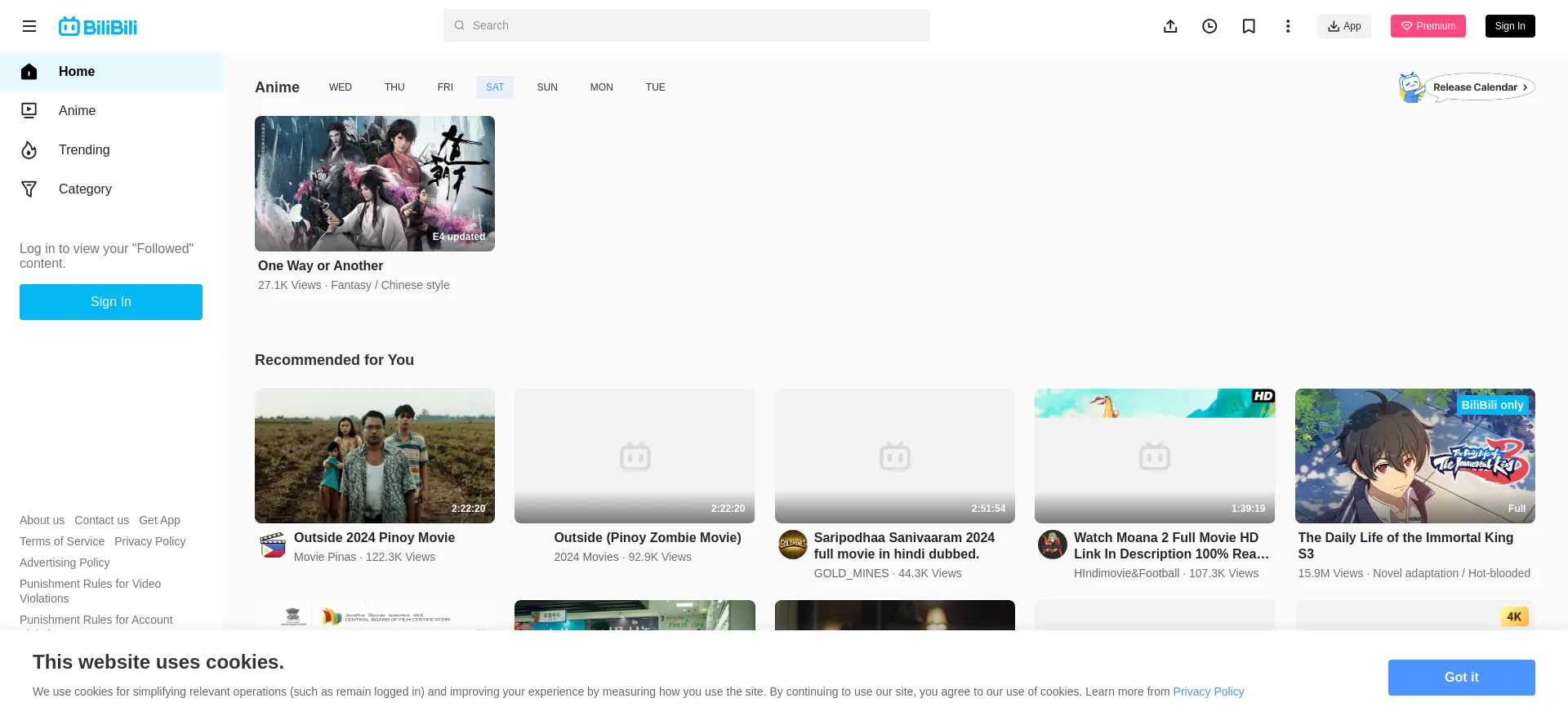Viewport: 1568px width, 725px height.
Task: Click the Anime sidebar icon
Action: [x=29, y=111]
